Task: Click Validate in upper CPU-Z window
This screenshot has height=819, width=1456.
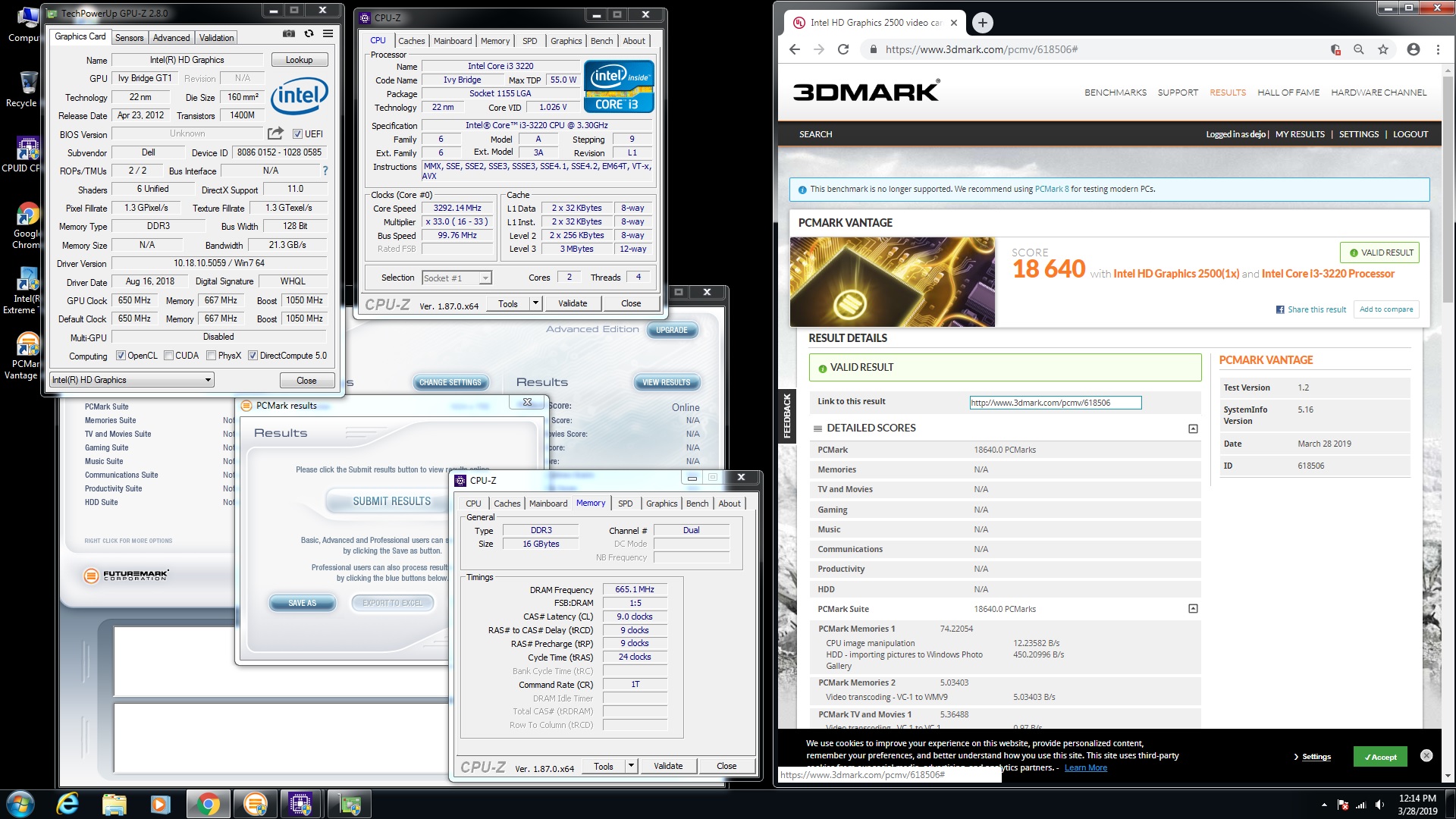Action: tap(573, 303)
